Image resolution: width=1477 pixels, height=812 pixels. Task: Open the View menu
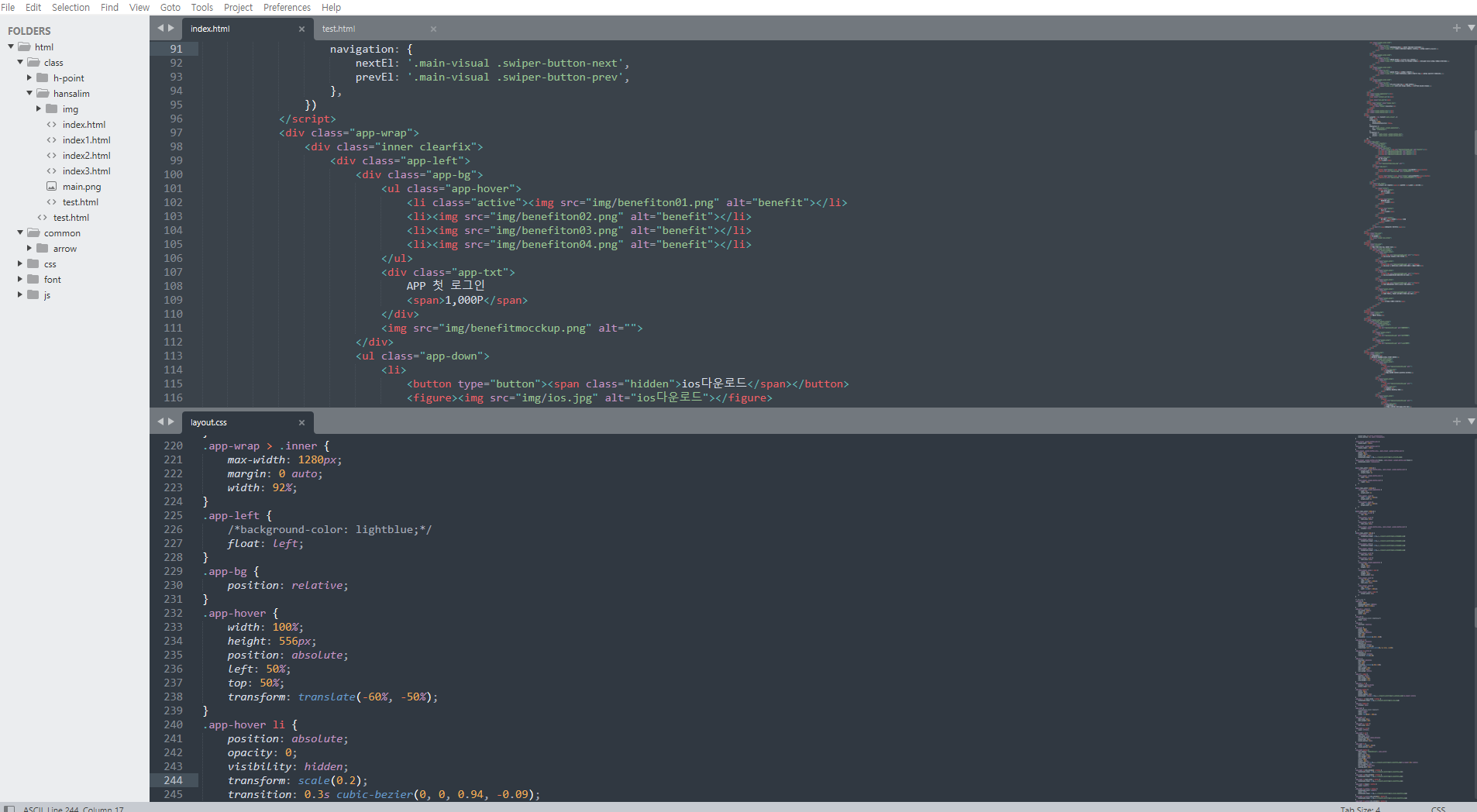click(x=139, y=7)
